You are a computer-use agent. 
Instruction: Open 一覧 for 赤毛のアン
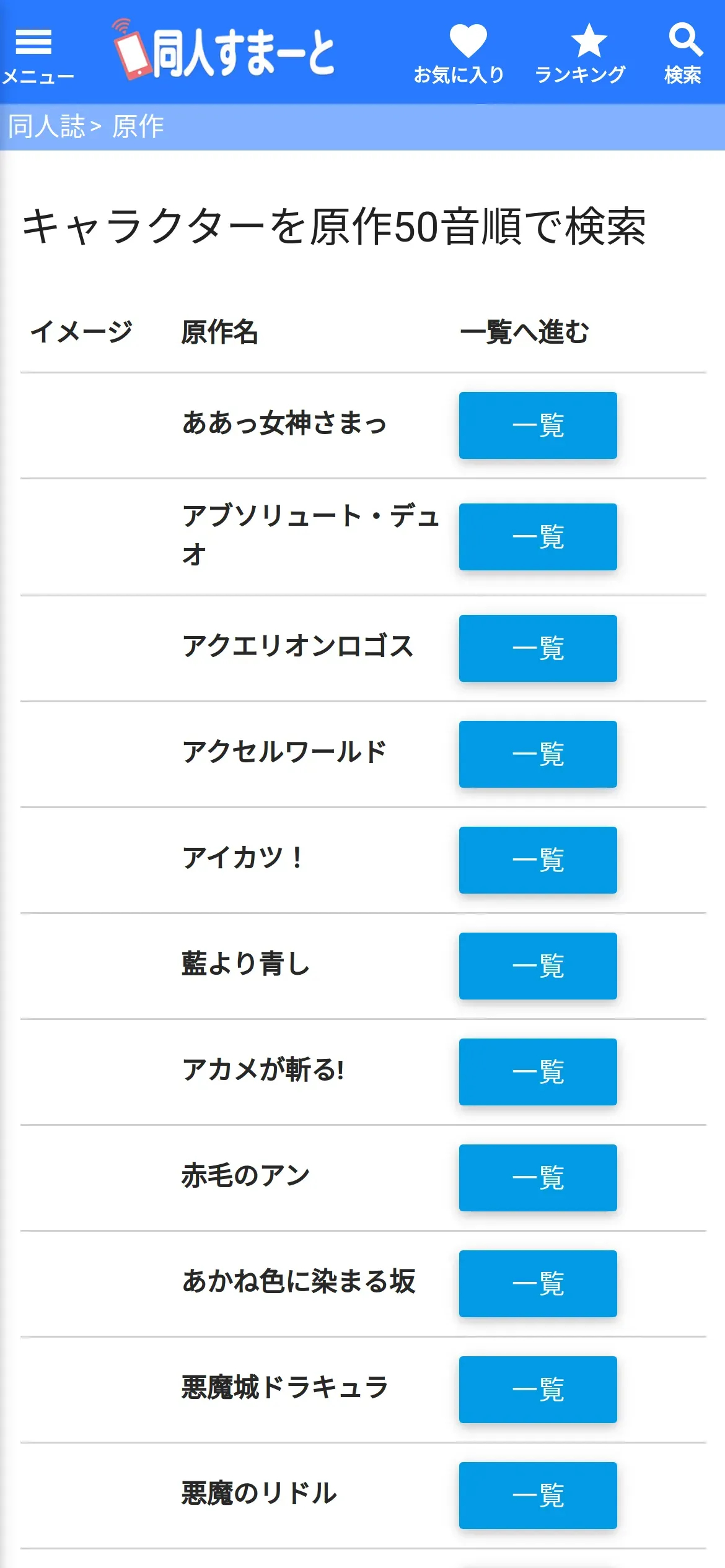coord(537,1178)
